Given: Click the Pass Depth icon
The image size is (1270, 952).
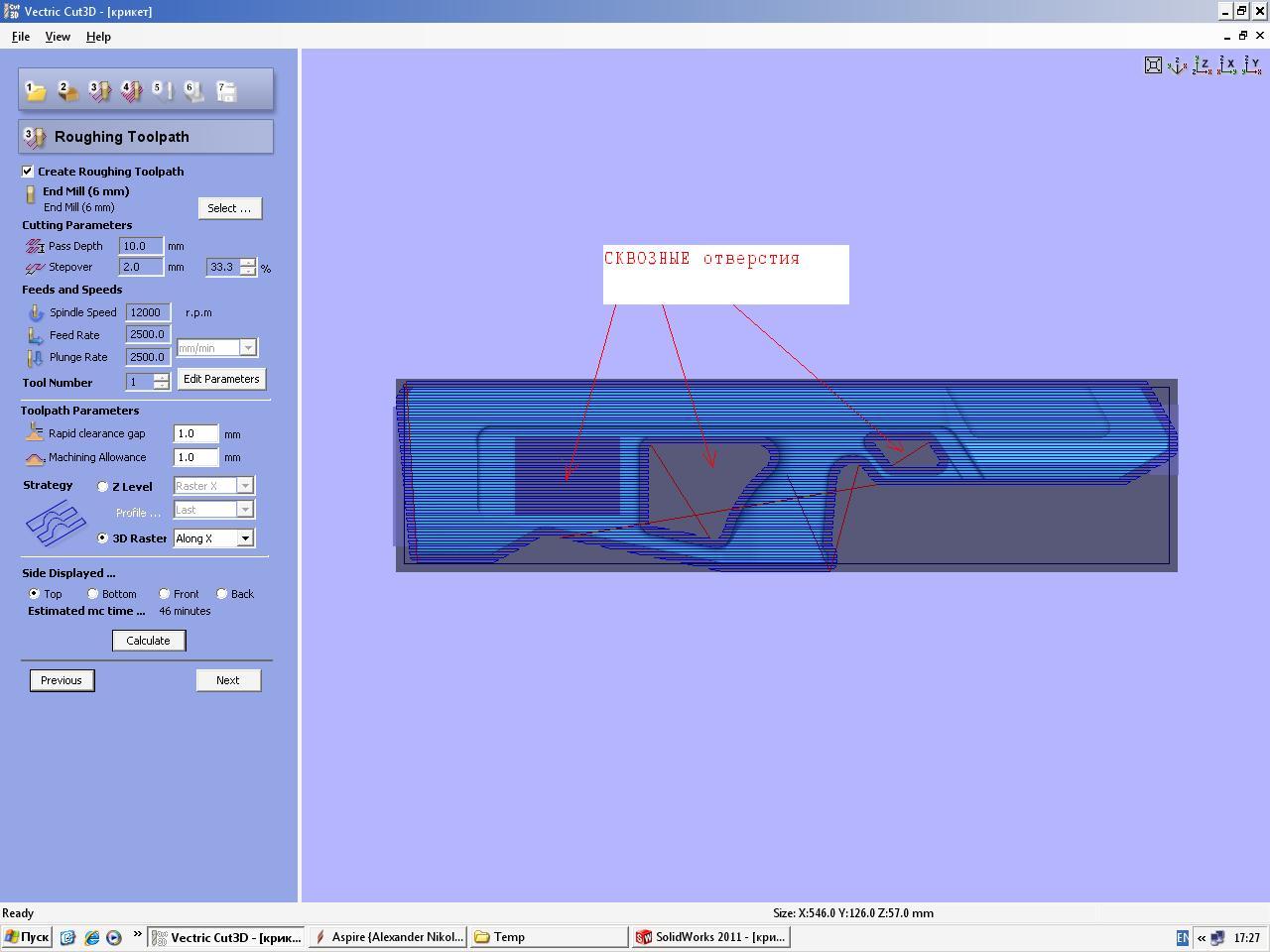Looking at the screenshot, I should [35, 246].
